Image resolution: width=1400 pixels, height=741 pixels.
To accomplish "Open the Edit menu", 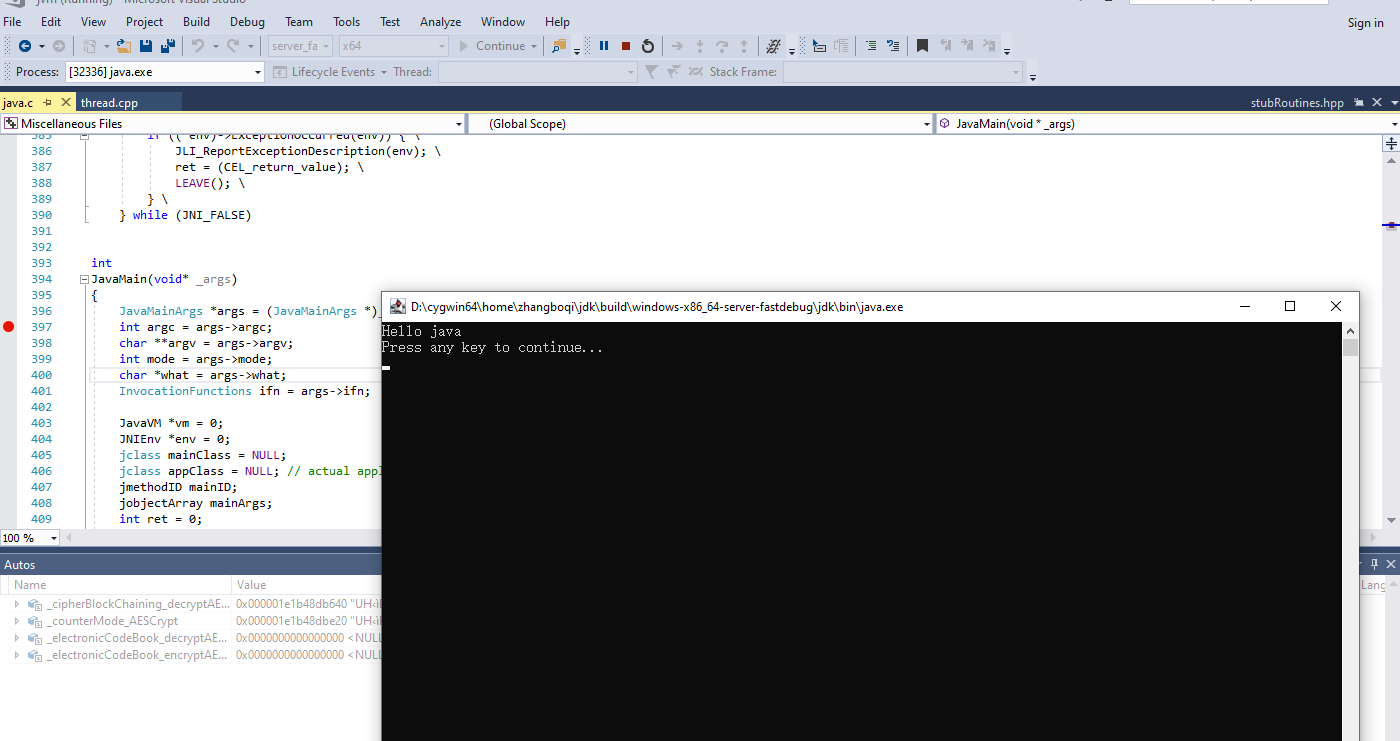I will (x=51, y=22).
